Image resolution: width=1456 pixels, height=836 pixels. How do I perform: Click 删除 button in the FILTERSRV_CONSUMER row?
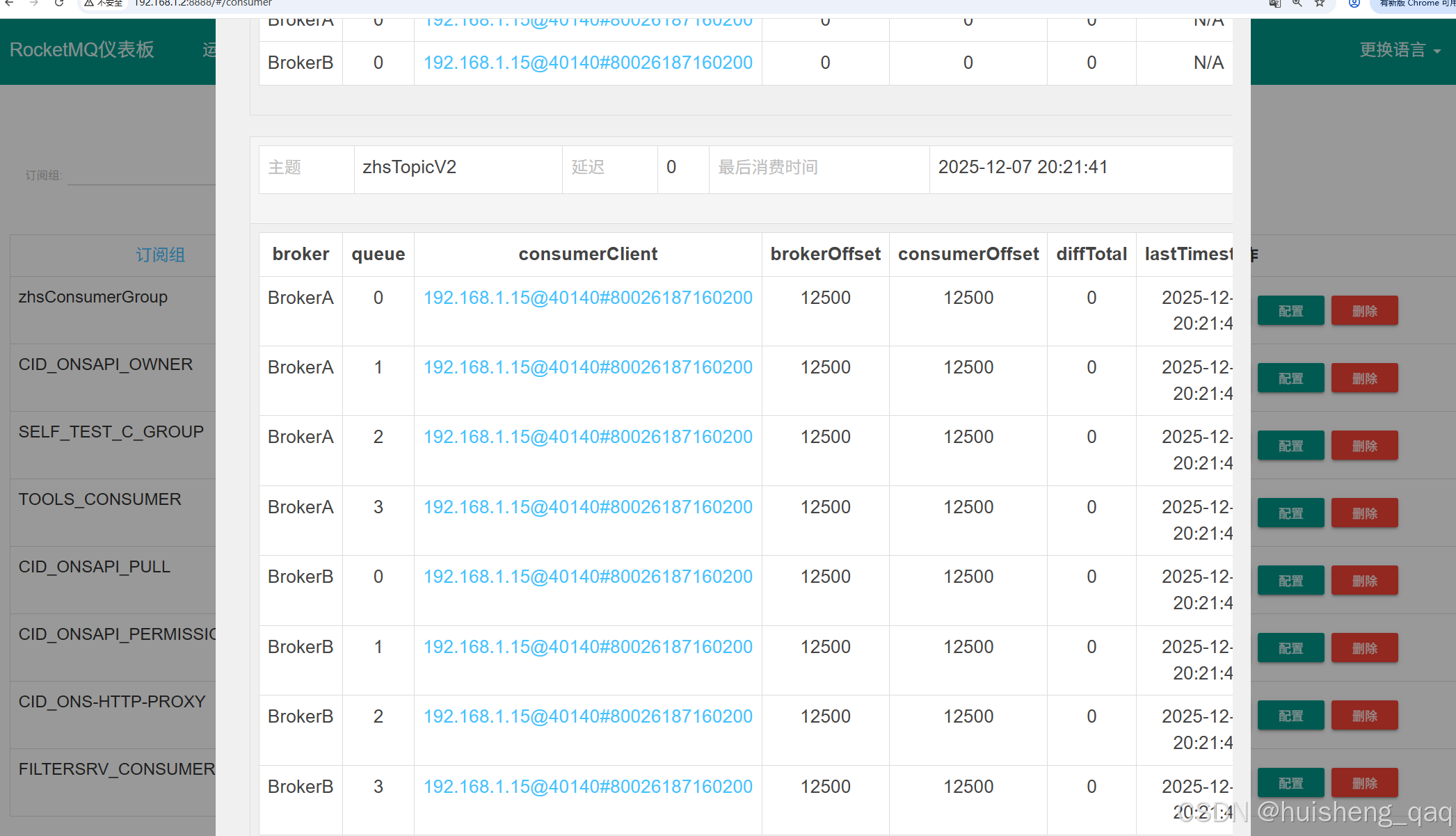click(1364, 783)
